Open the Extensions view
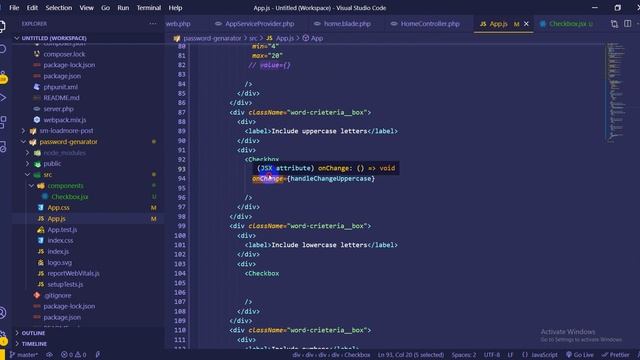The image size is (640, 360). click(2, 122)
